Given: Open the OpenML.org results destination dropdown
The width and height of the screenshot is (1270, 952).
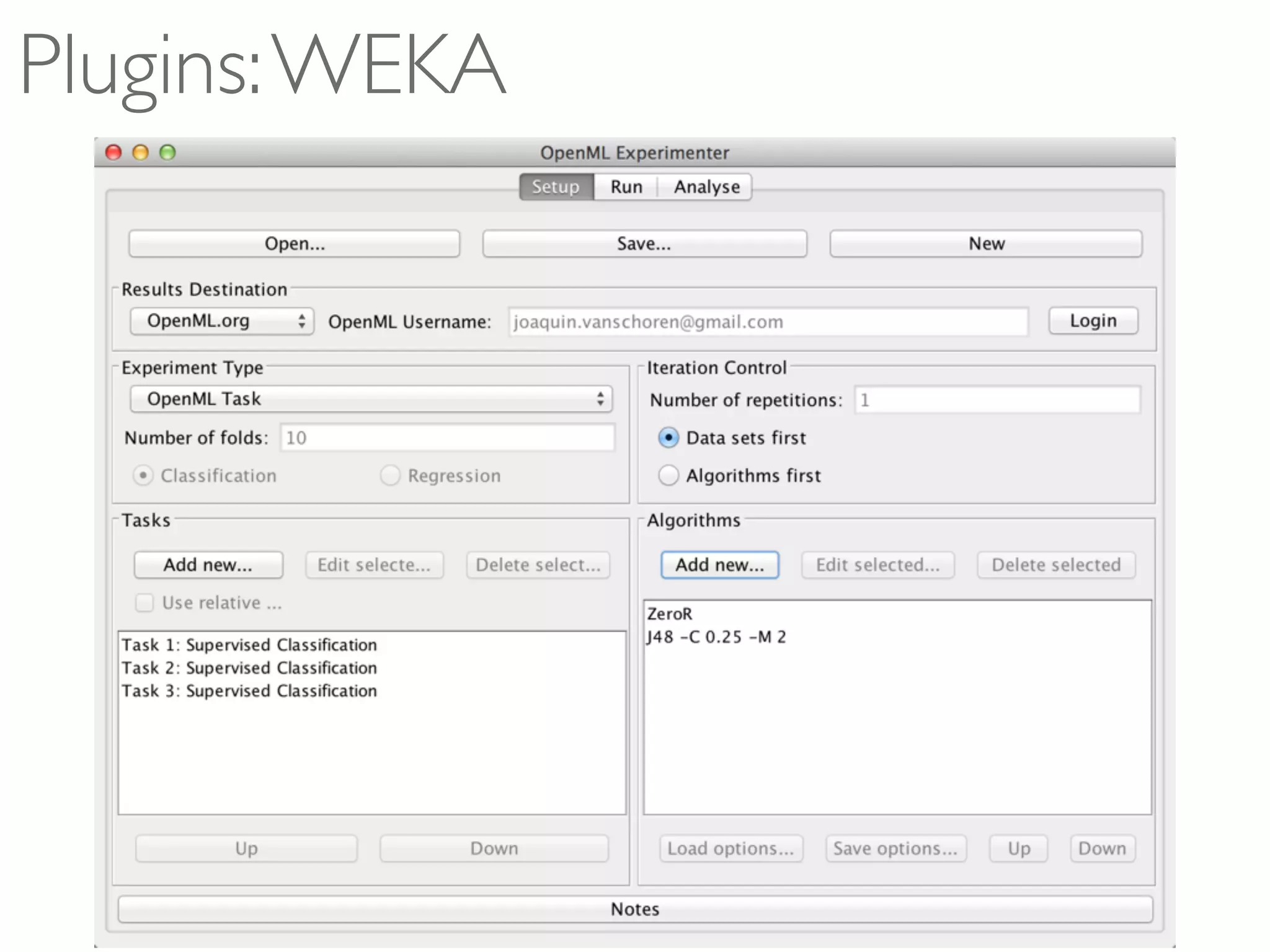Looking at the screenshot, I should 222,321.
